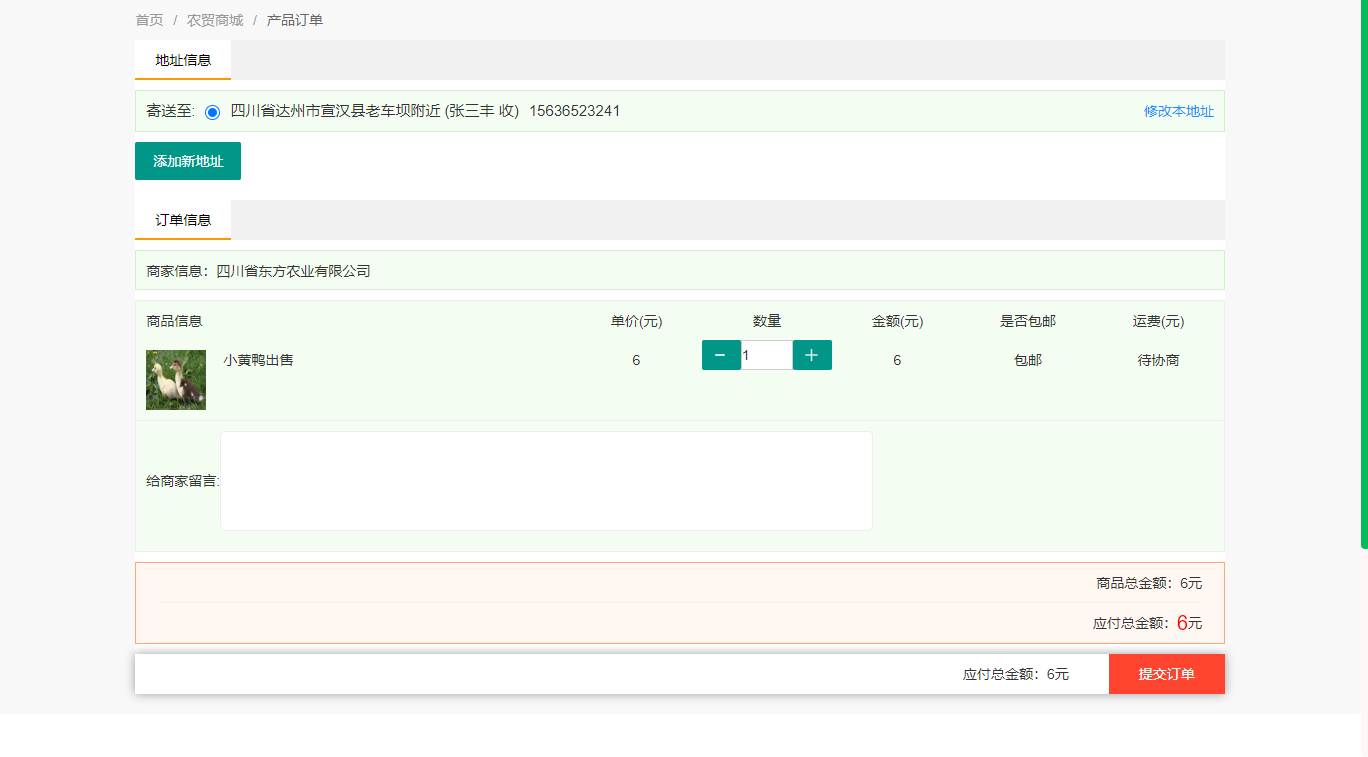
Task: Click the 产品订单 breadcrumb item
Action: (x=295, y=20)
